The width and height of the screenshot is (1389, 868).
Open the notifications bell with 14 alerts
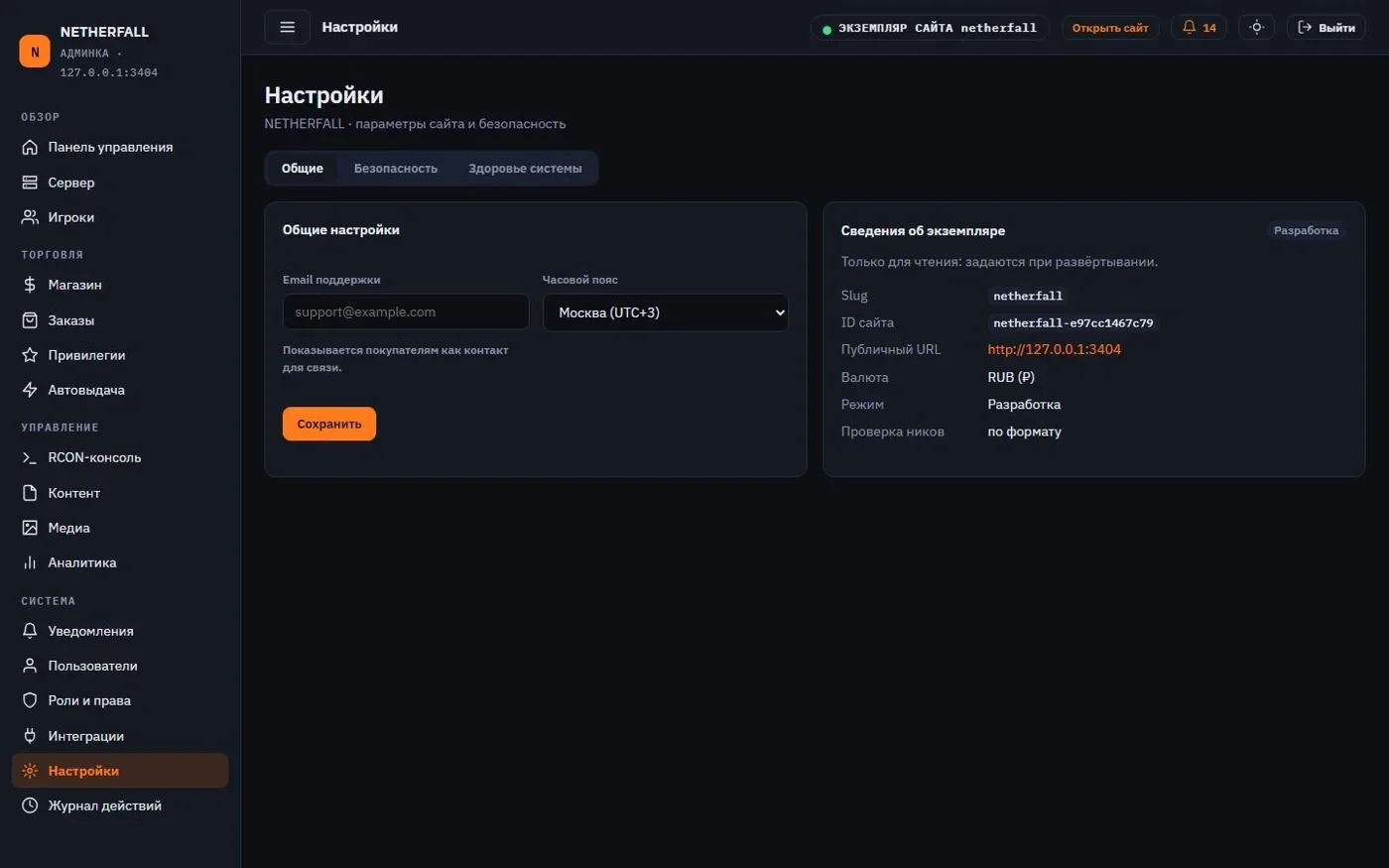click(1199, 28)
